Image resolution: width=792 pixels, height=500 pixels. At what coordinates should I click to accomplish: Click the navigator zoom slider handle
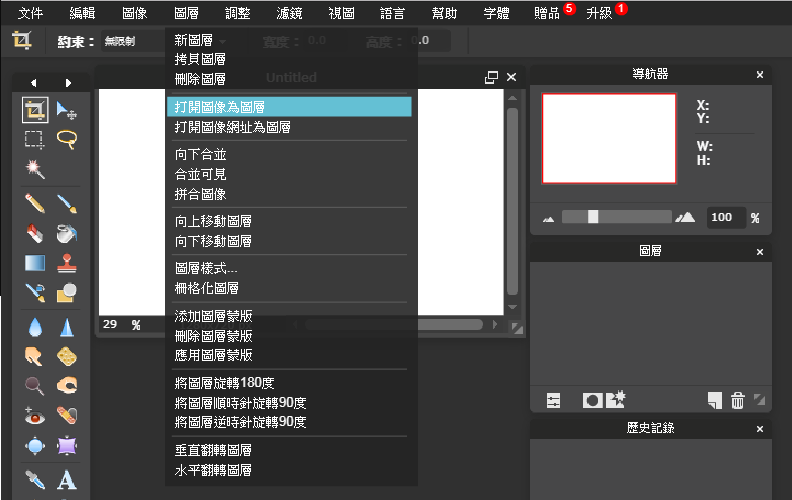click(x=593, y=217)
